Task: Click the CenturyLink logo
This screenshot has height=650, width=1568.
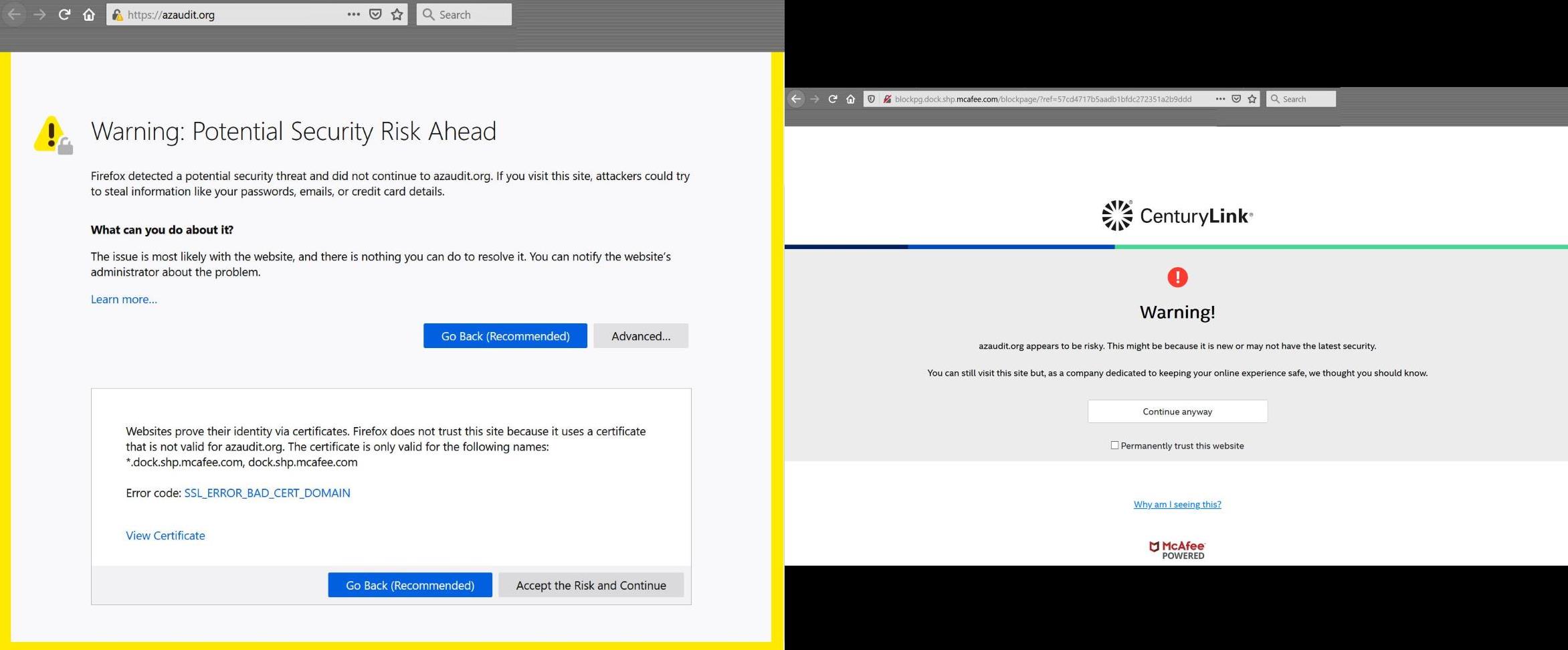Action: click(x=1177, y=216)
